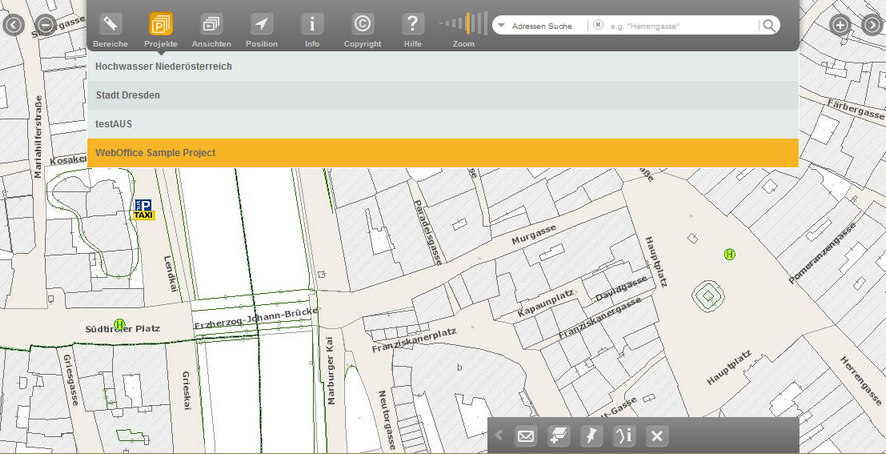
Task: Zoom in with the plus button
Action: tap(840, 25)
